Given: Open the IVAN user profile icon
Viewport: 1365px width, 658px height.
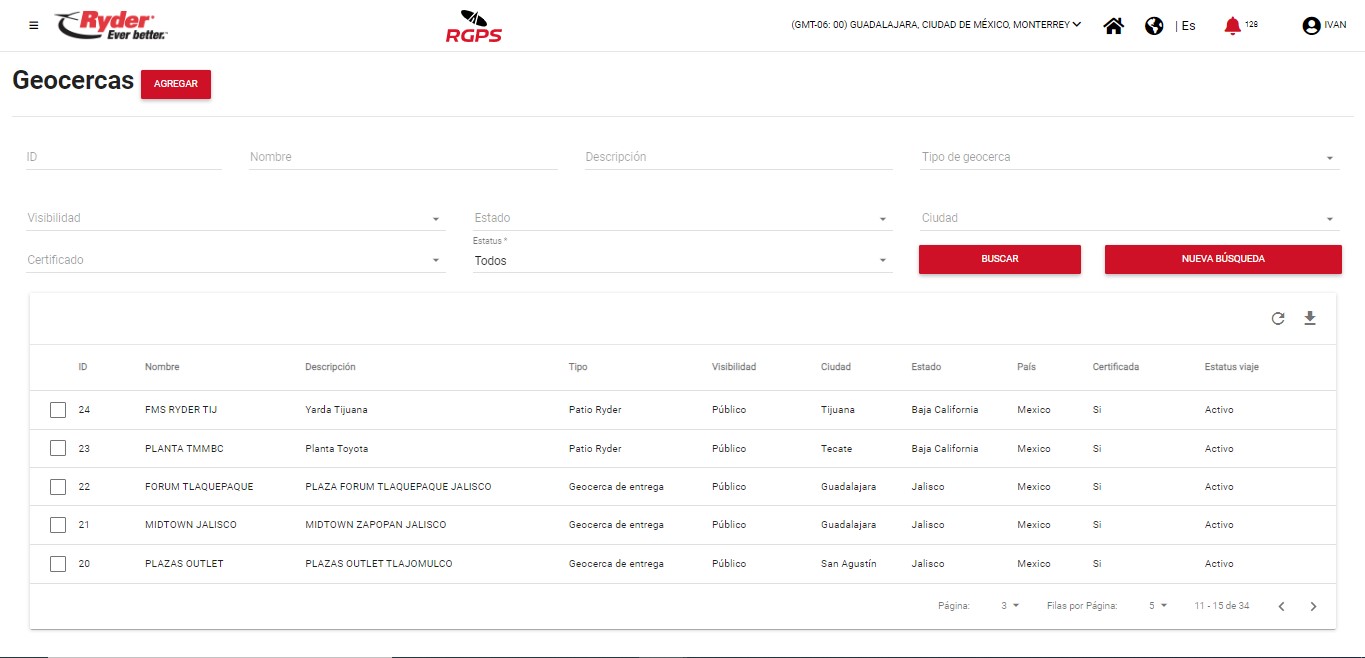Looking at the screenshot, I should tap(1311, 26).
